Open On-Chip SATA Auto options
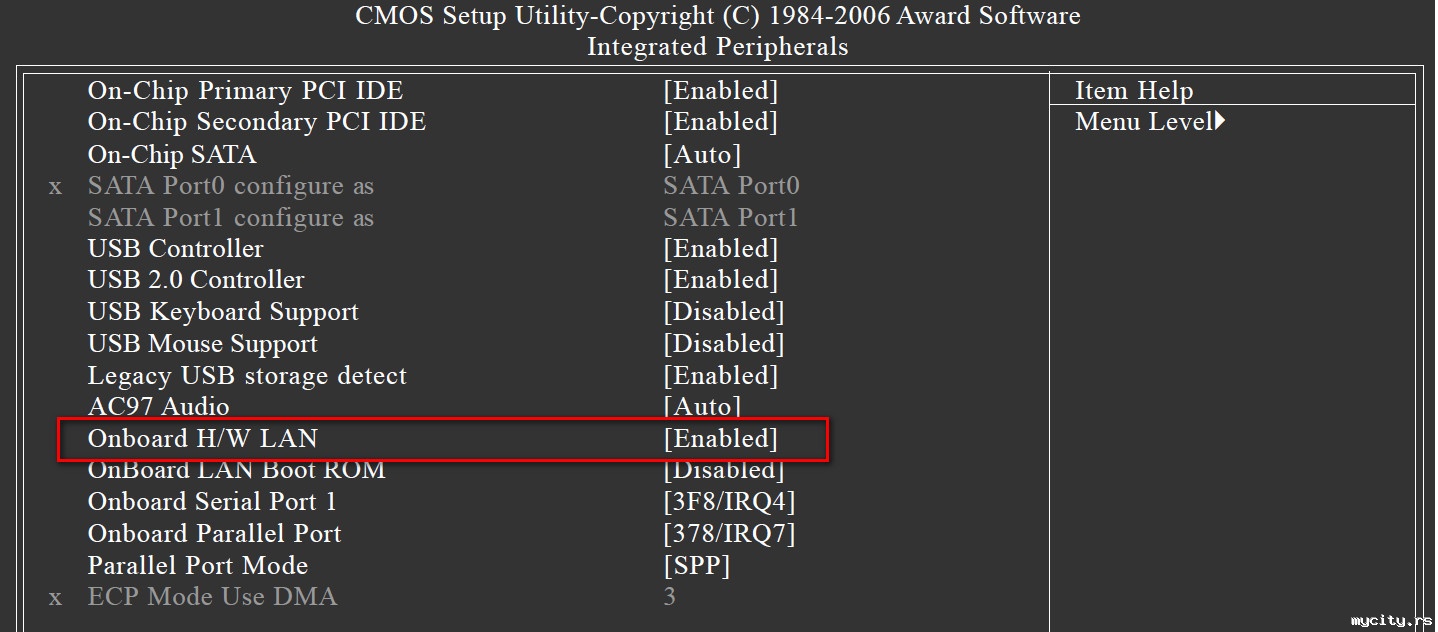The height and width of the screenshot is (632, 1438). [x=702, y=155]
